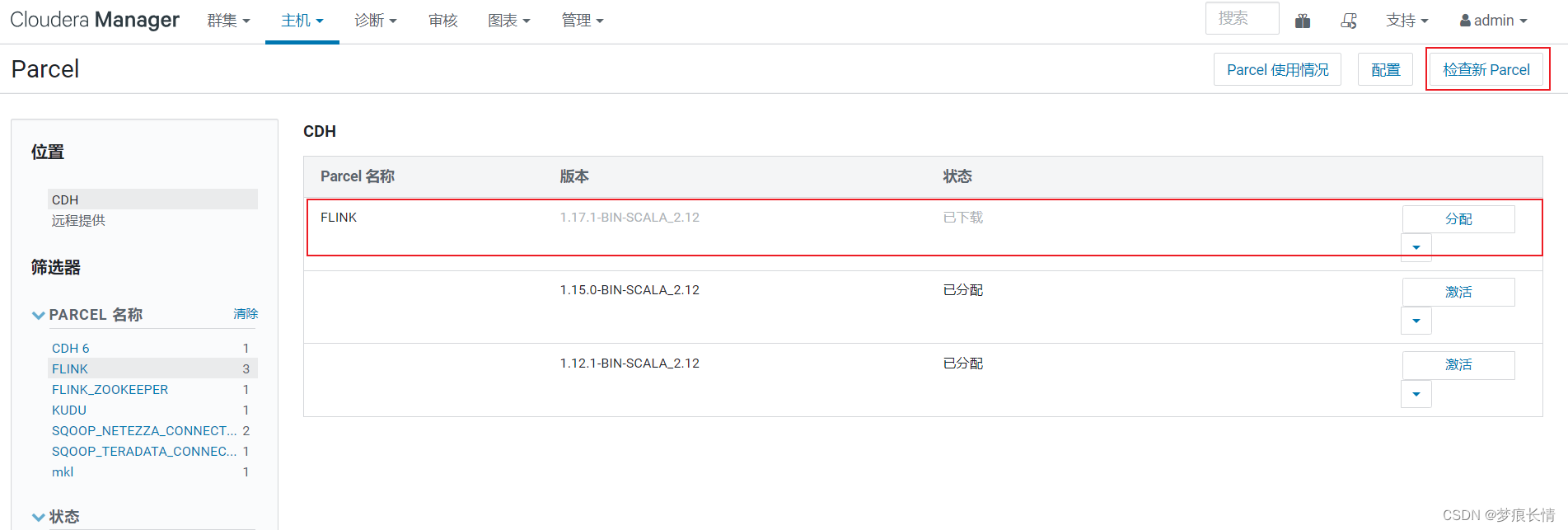Click 检查新 Parcel button
The width and height of the screenshot is (1568, 530).
1486,69
